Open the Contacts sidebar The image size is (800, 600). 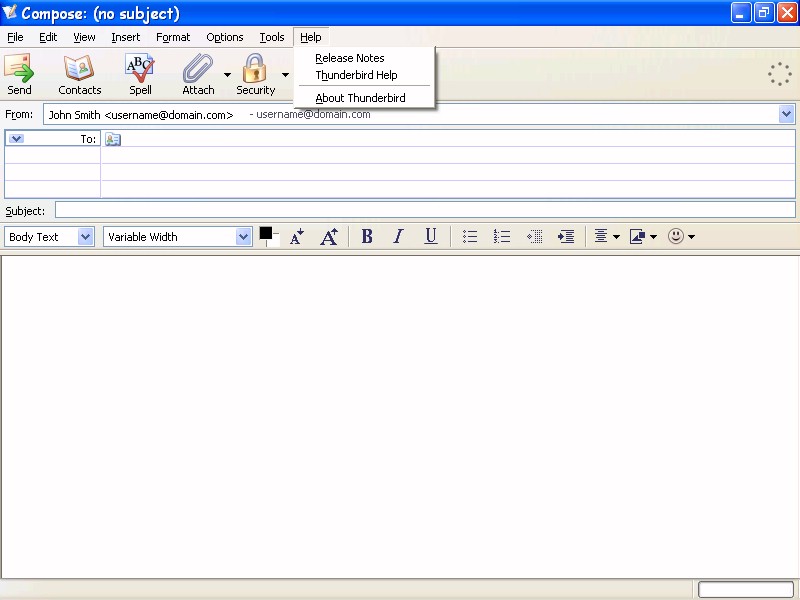tap(80, 75)
